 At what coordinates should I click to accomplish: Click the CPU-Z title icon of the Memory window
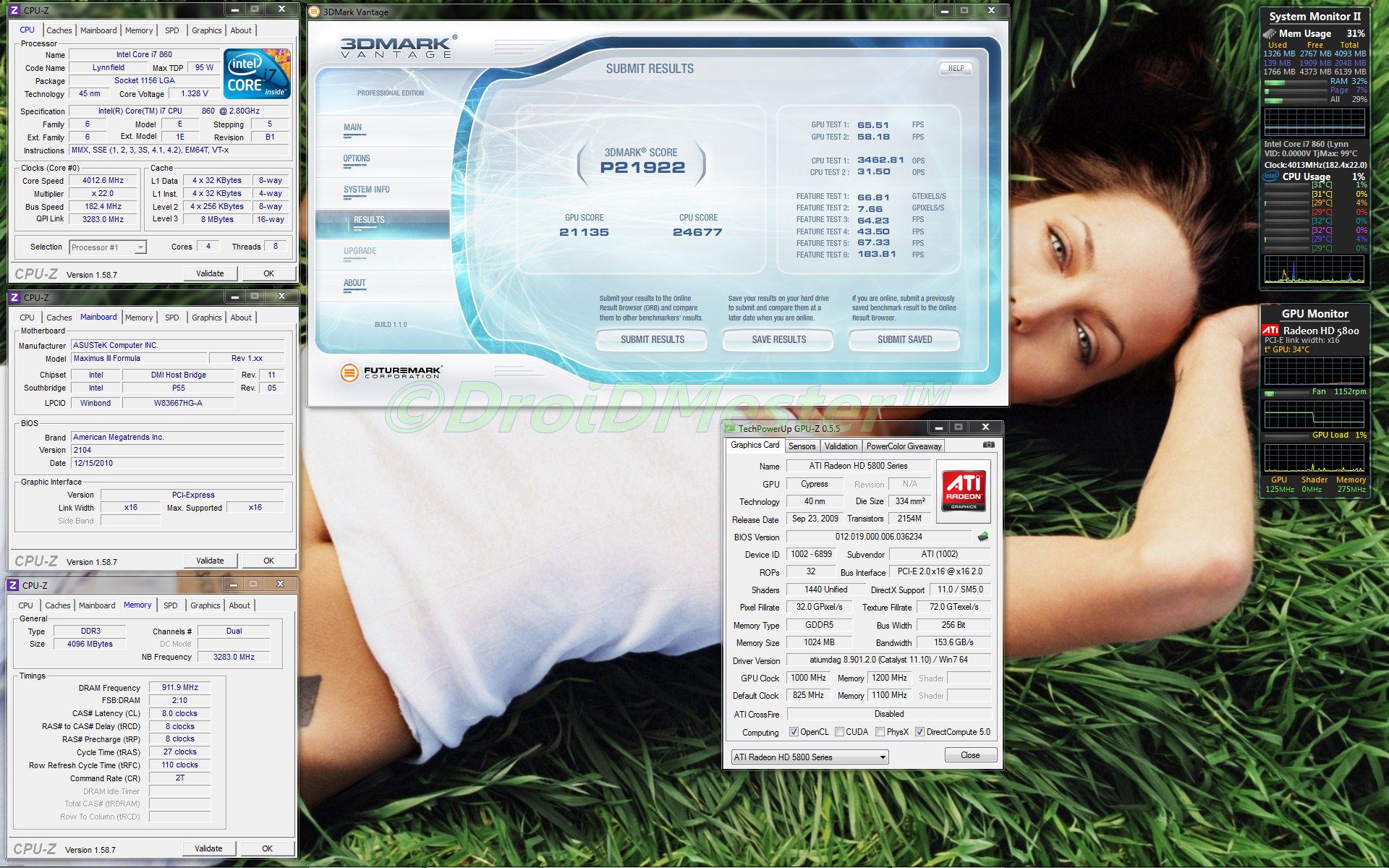coord(13,585)
